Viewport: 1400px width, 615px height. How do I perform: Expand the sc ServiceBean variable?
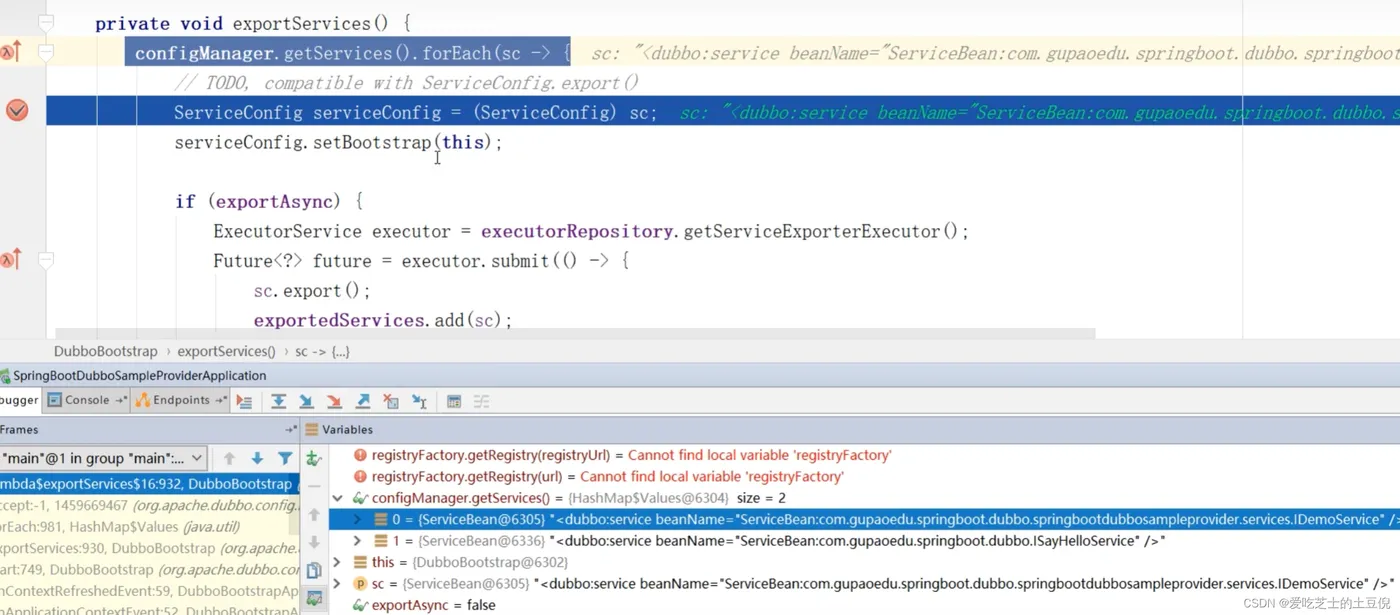(337, 584)
